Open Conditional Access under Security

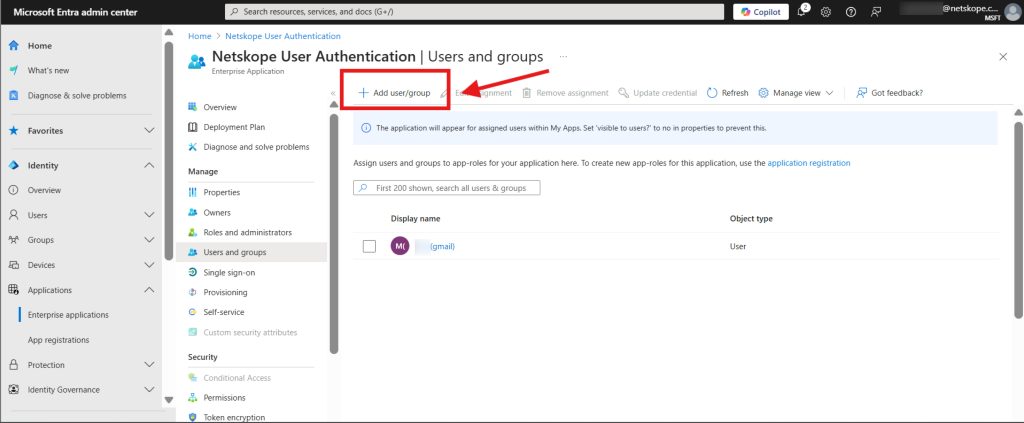point(237,378)
